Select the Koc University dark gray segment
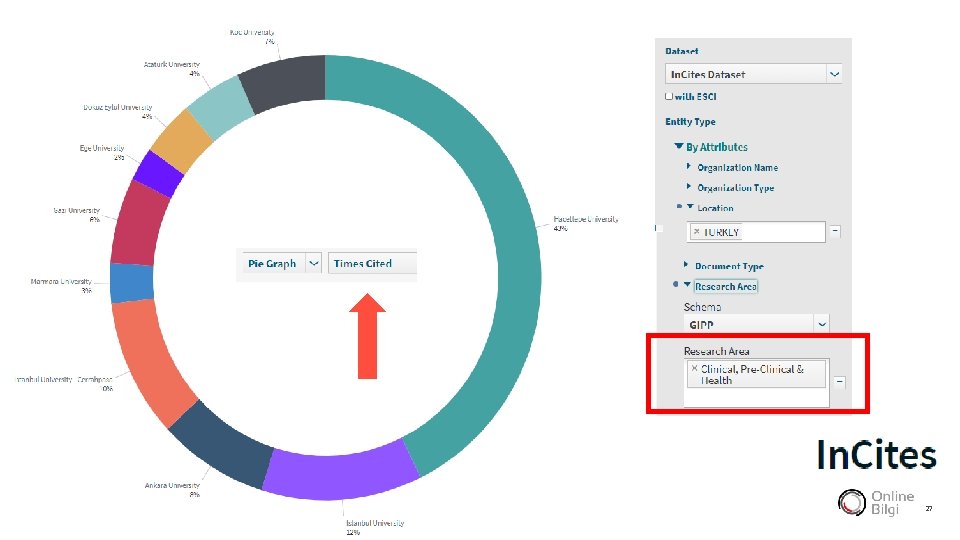960x540 pixels. [285, 83]
